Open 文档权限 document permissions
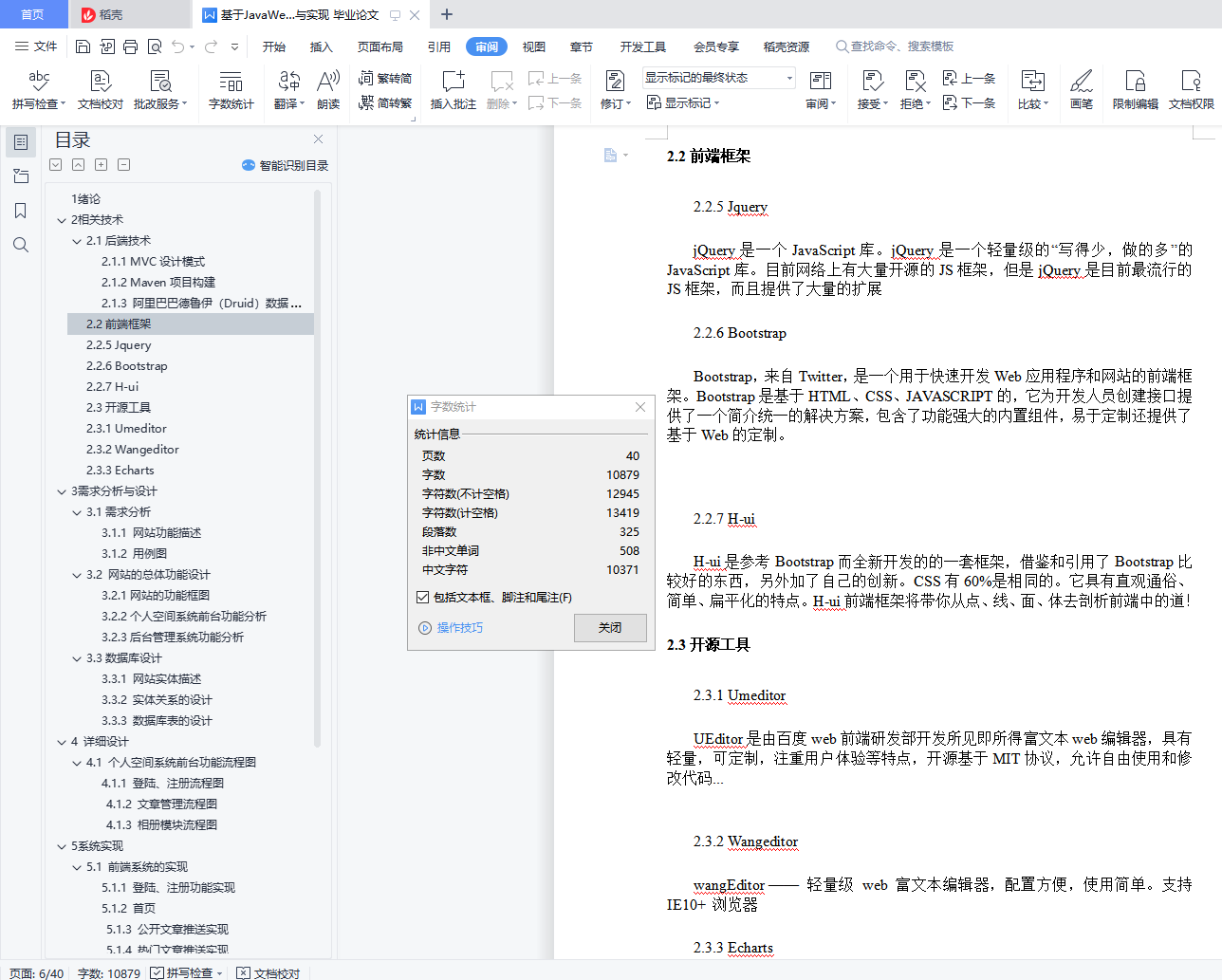1222x980 pixels. tap(1191, 90)
